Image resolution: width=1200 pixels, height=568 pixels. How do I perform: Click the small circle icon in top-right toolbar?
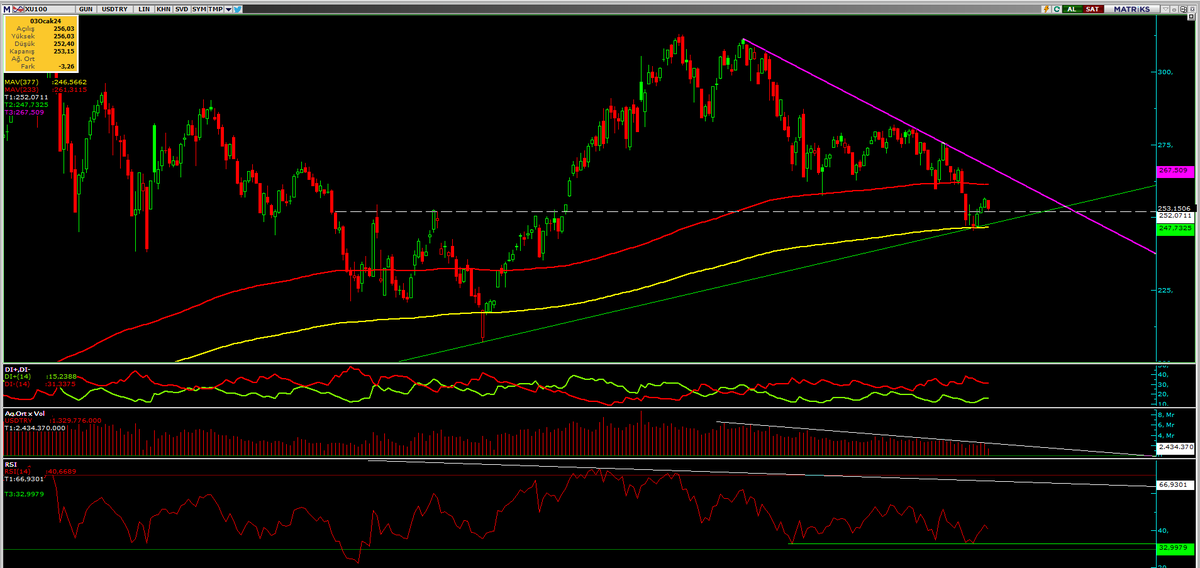point(1174,9)
